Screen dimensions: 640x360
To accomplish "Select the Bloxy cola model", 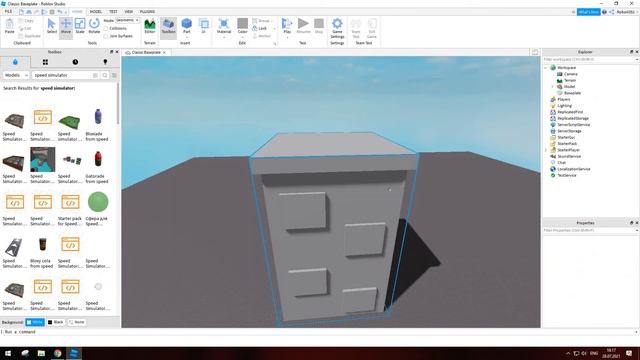I will (42, 244).
